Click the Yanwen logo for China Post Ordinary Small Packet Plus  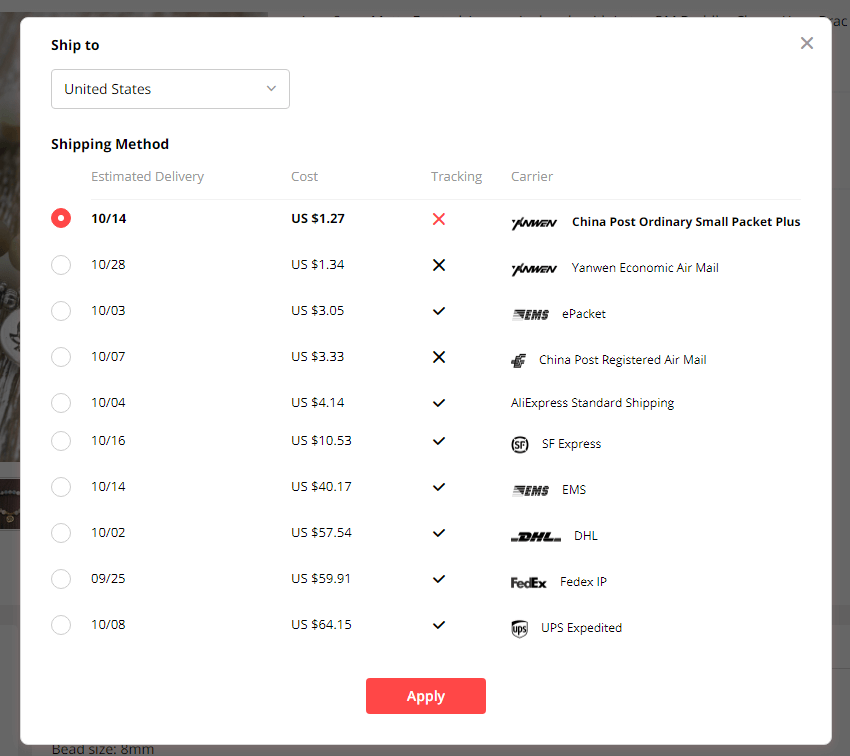pyautogui.click(x=534, y=223)
